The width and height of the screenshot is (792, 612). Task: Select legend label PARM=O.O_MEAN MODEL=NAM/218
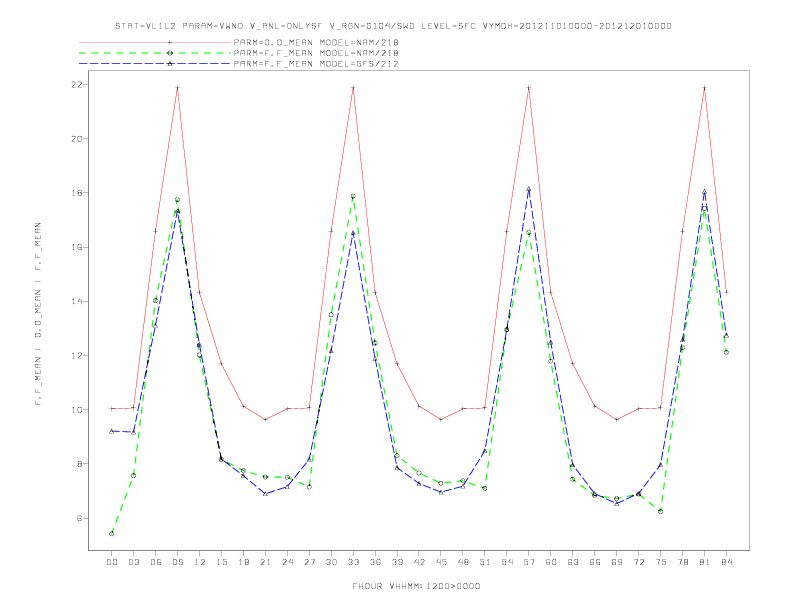tap(316, 42)
